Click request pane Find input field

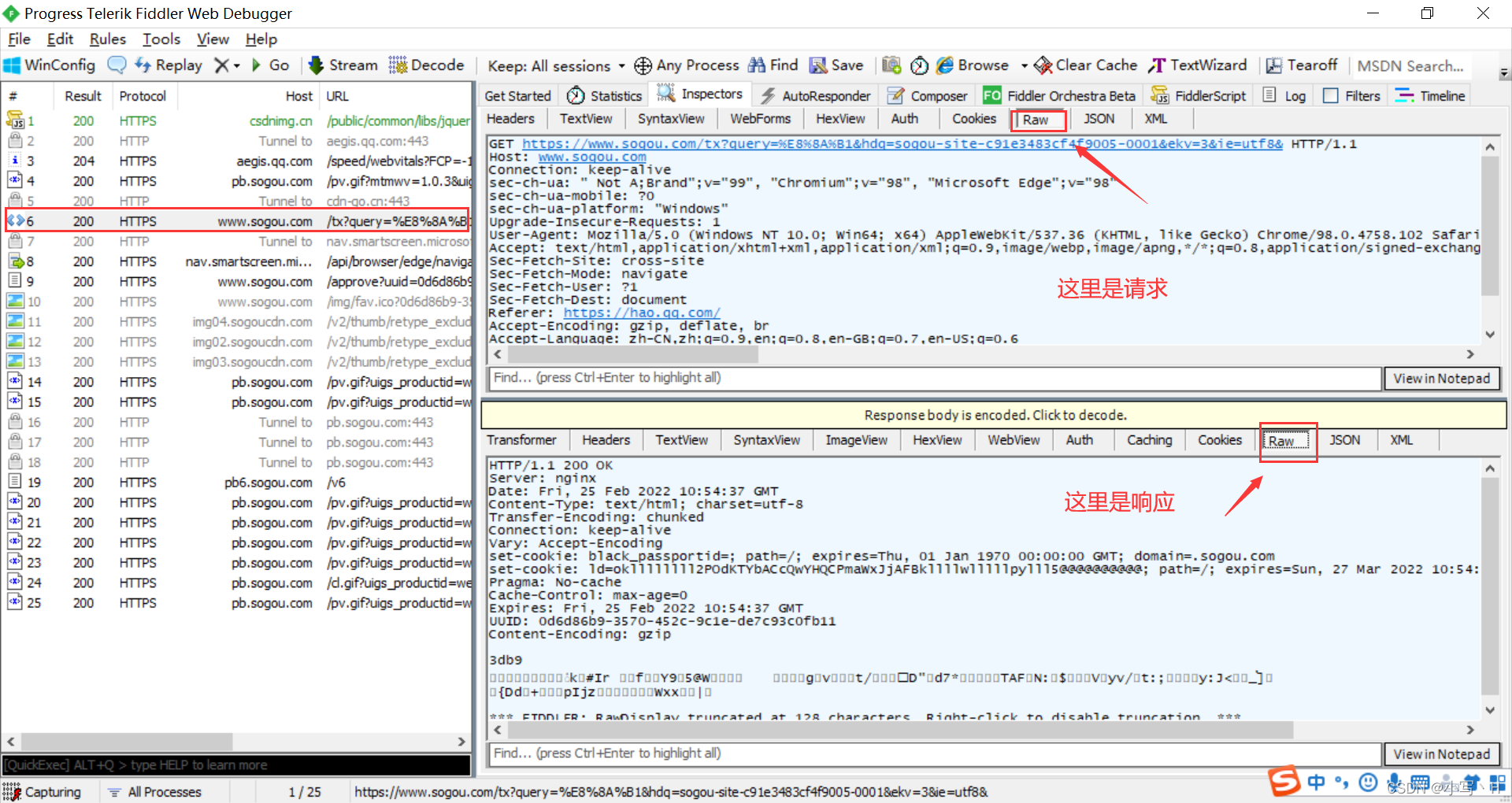coord(935,378)
